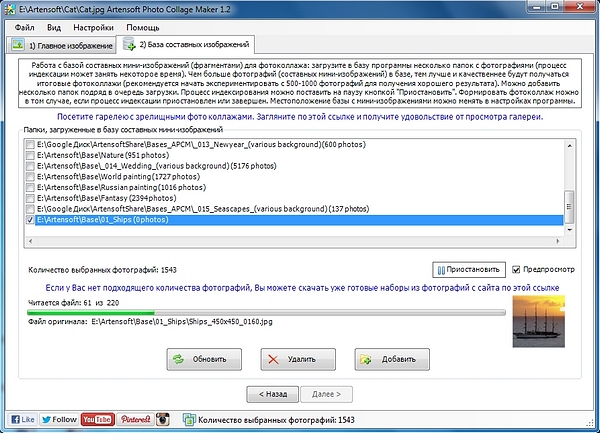Open the YouTube link icon
600x433 pixels.
coord(97,419)
